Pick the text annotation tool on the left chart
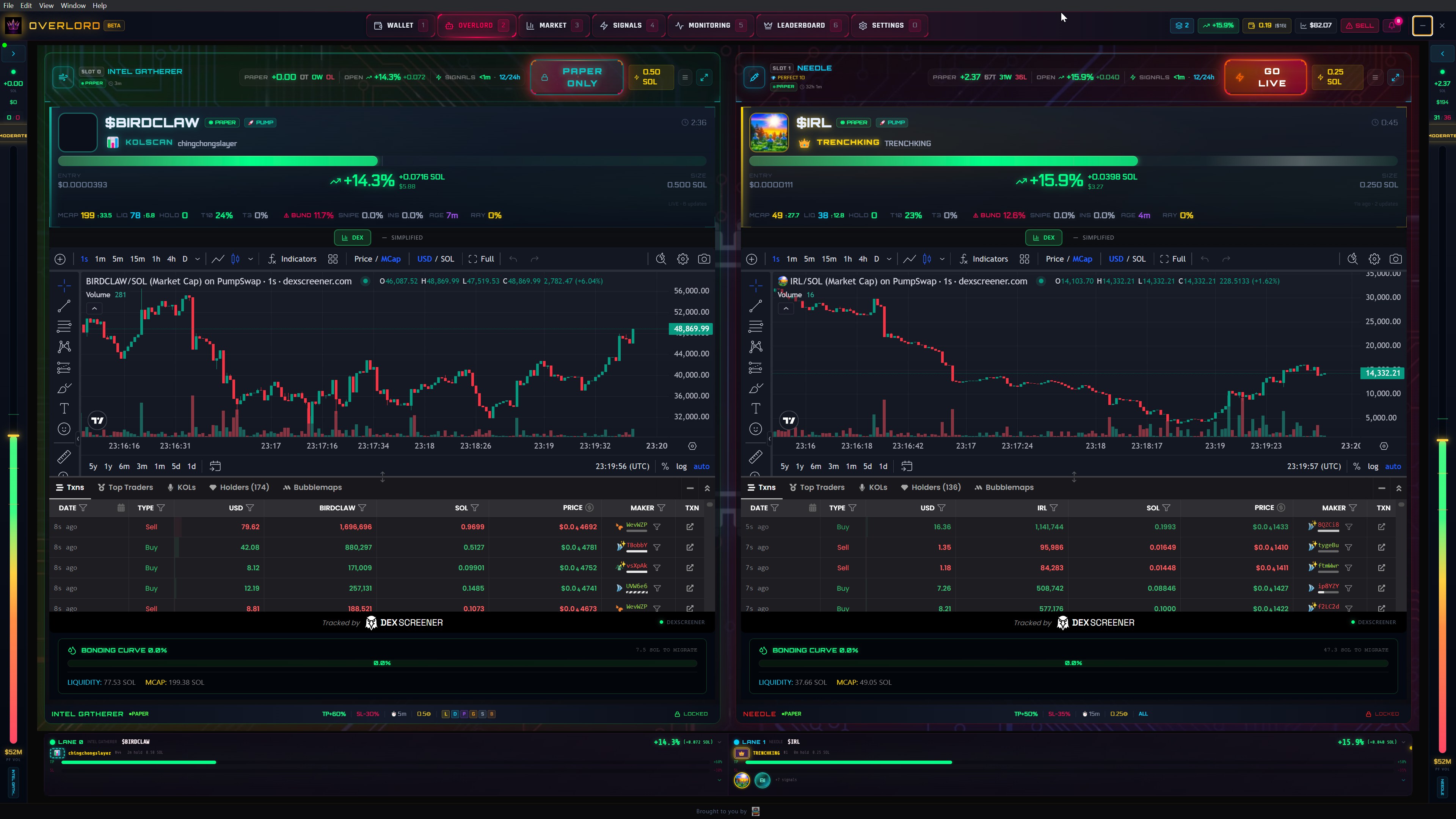 [64, 408]
